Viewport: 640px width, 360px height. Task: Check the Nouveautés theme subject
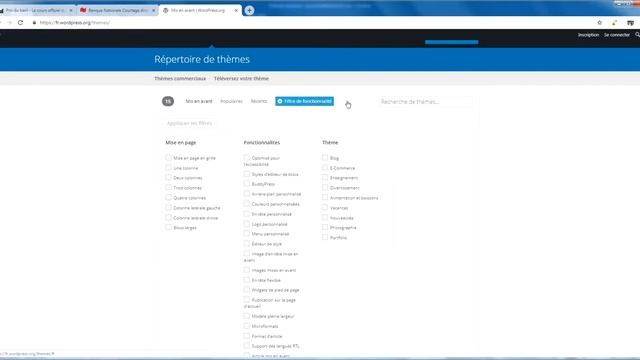coord(325,218)
